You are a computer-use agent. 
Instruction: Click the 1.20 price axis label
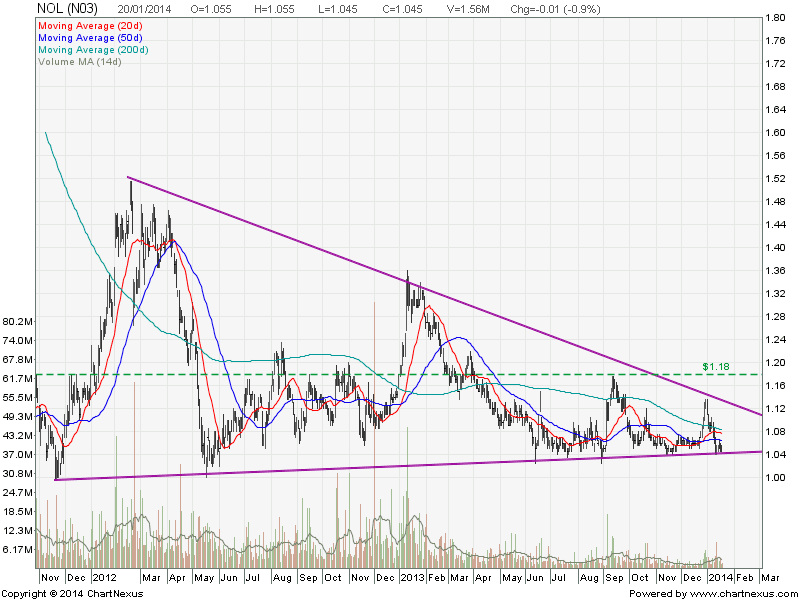tap(776, 362)
